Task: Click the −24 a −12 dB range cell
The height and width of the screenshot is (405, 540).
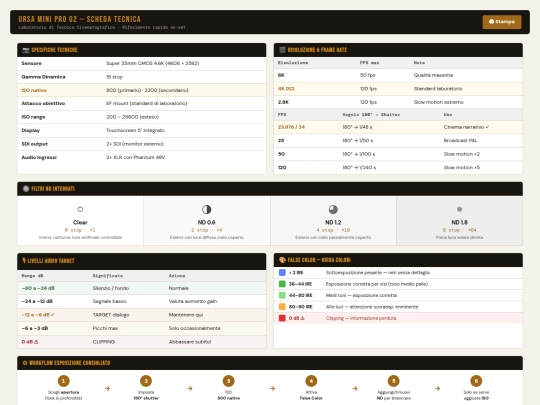Action: pyautogui.click(x=37, y=301)
